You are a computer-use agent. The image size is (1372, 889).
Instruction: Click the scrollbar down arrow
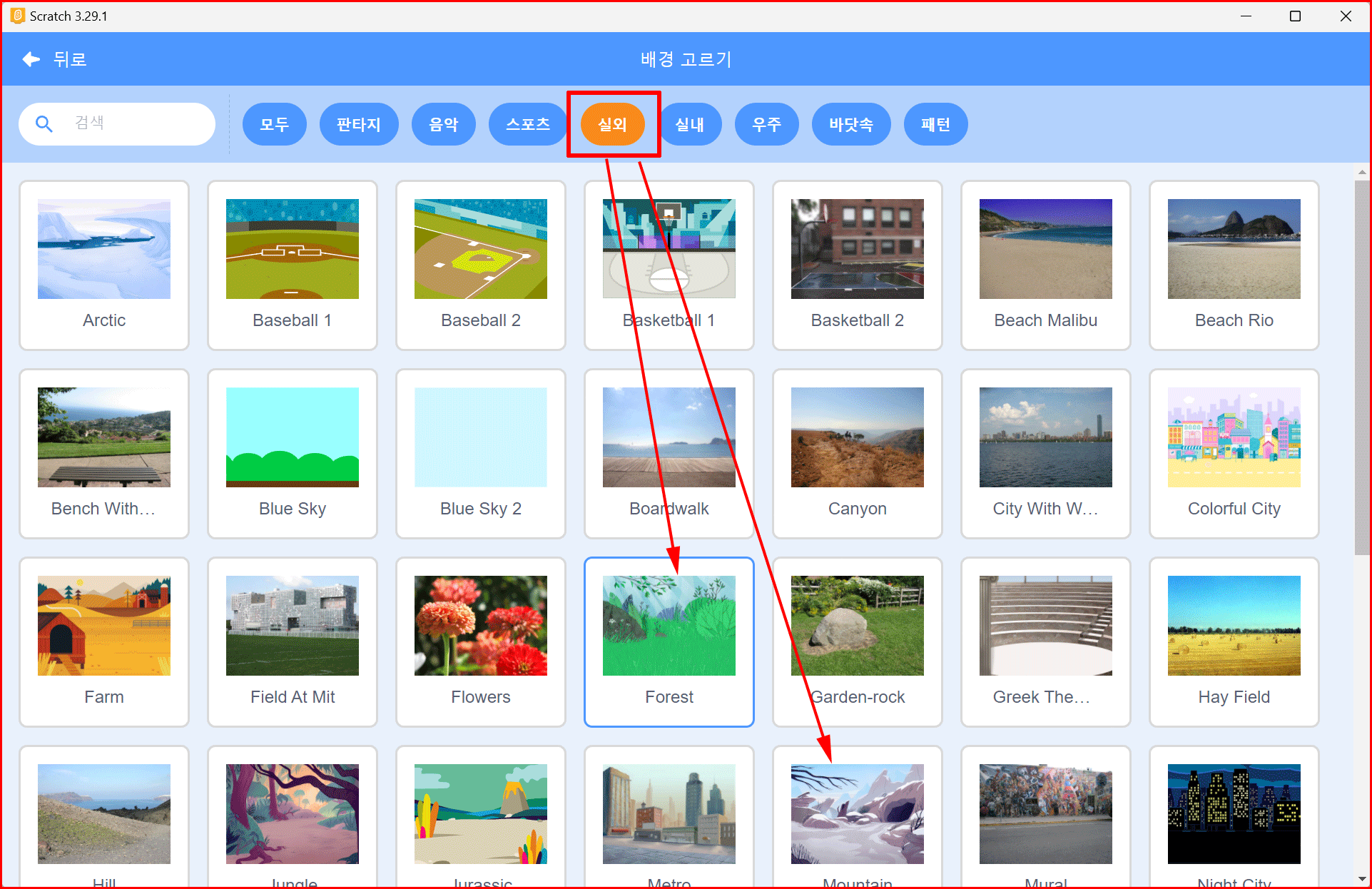coord(1362,879)
